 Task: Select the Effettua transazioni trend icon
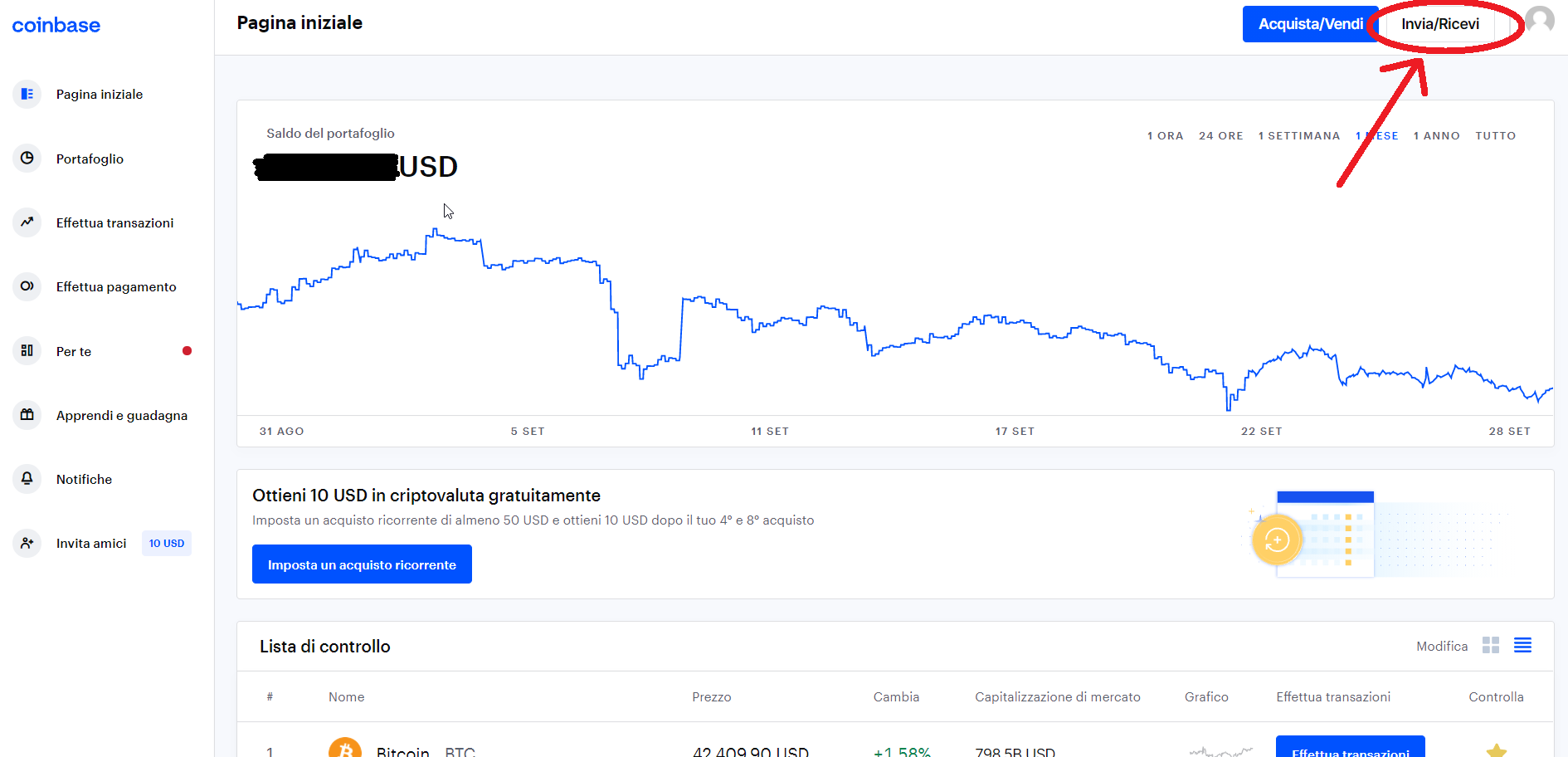[x=27, y=222]
